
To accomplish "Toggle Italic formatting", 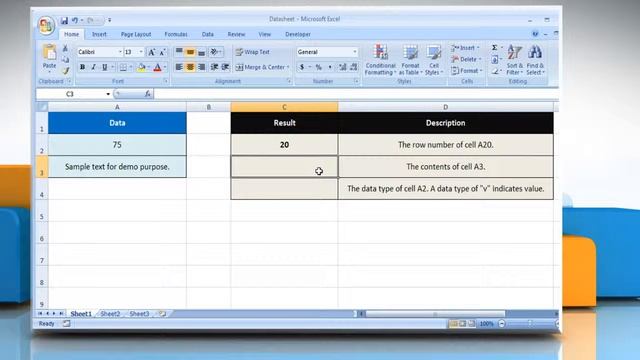I will (93, 67).
